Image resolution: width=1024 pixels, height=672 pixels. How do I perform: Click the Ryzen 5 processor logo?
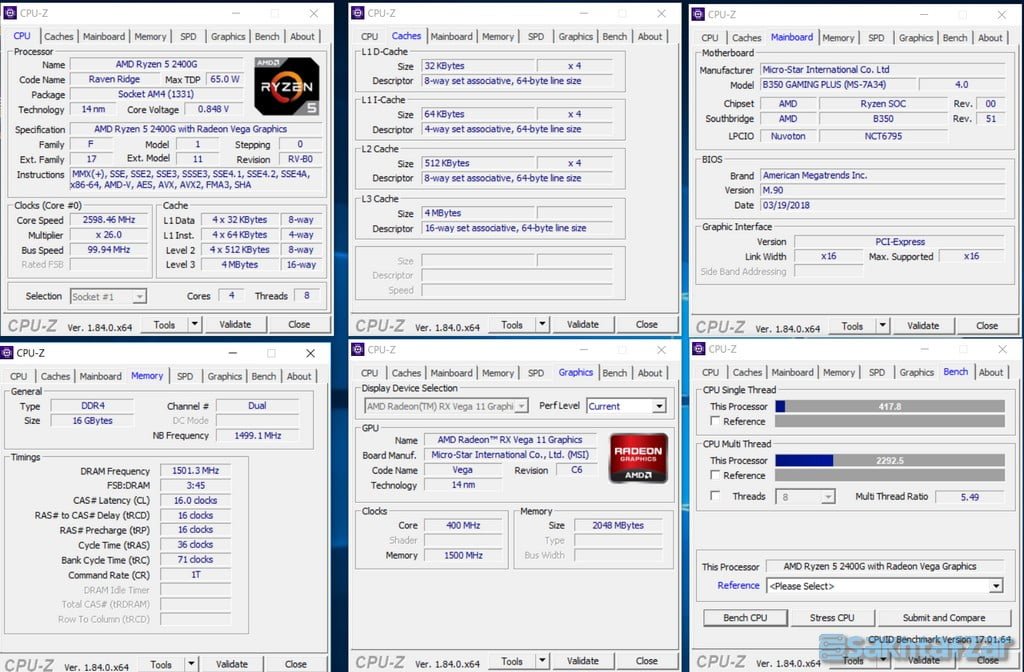pos(287,86)
